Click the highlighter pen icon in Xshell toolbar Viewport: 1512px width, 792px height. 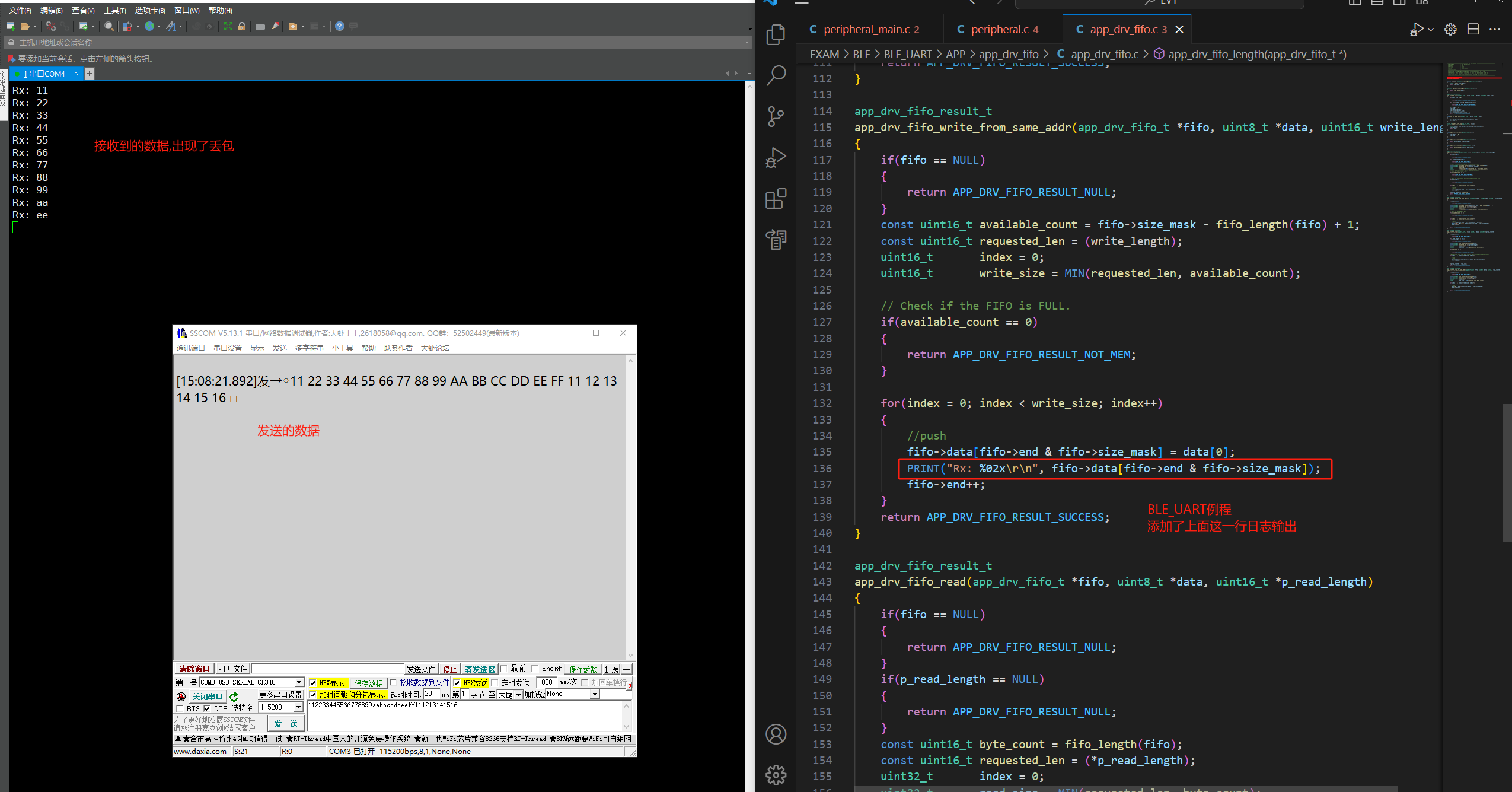click(274, 26)
